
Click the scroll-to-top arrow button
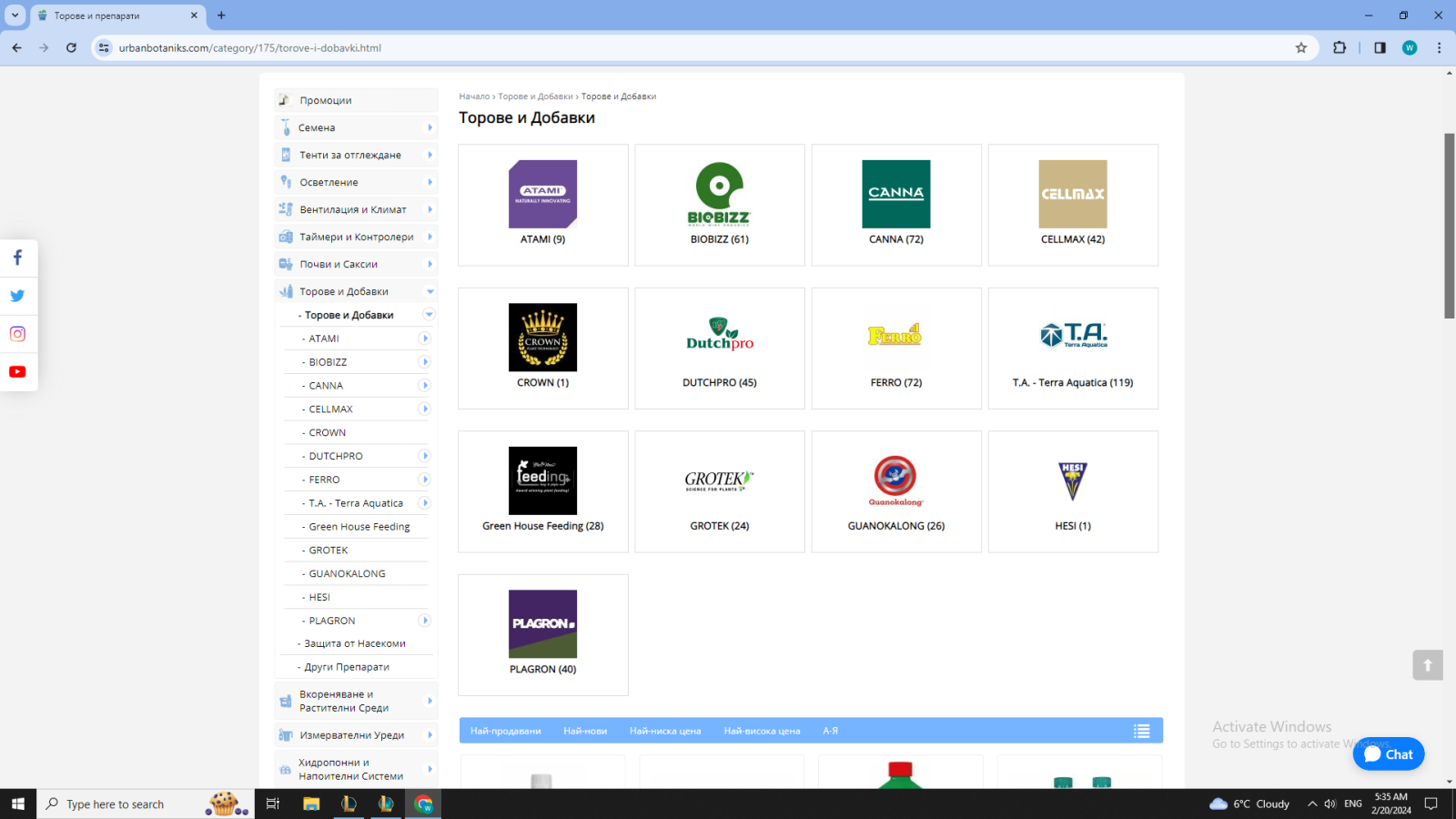[1428, 665]
